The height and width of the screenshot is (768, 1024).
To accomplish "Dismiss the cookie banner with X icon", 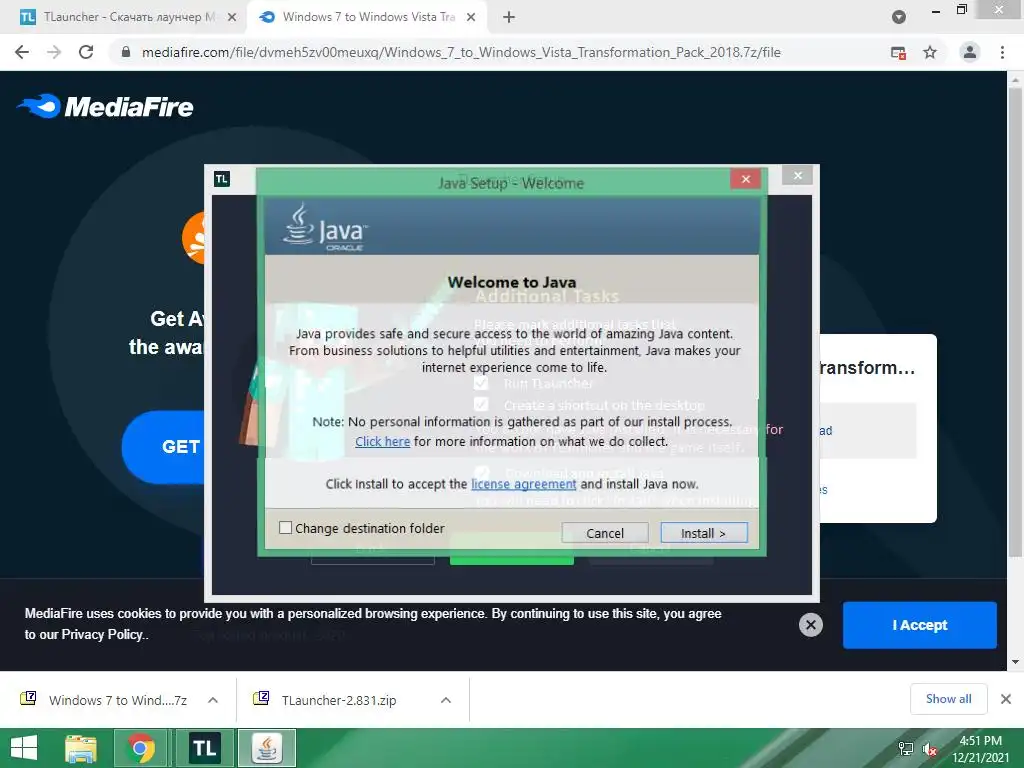I will coord(810,625).
